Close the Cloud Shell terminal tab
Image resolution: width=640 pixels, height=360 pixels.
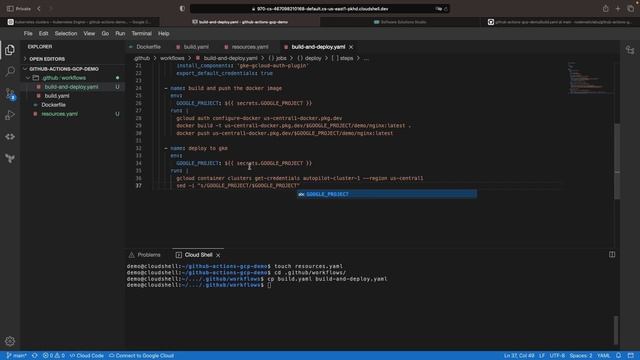[218, 255]
